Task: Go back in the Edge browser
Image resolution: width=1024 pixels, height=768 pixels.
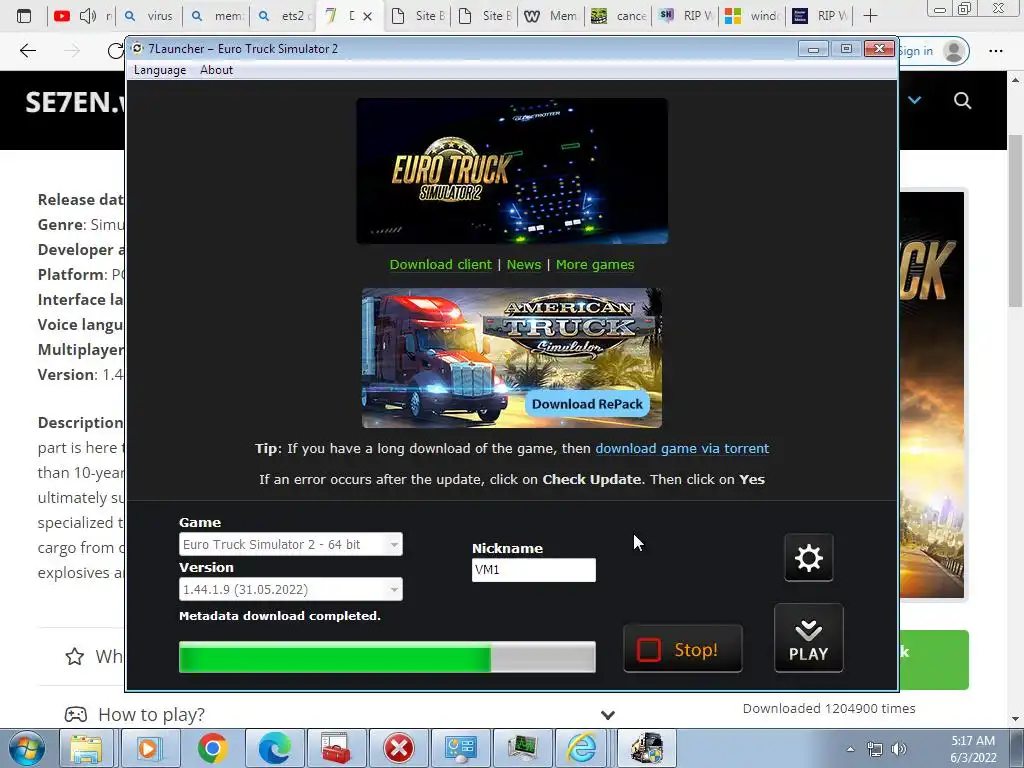Action: click(x=27, y=51)
